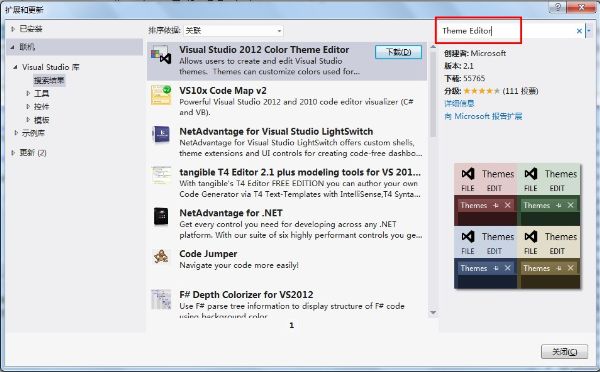Collapse the 联机 category
Viewport: 600px width, 372px height.
pyautogui.click(x=13, y=47)
